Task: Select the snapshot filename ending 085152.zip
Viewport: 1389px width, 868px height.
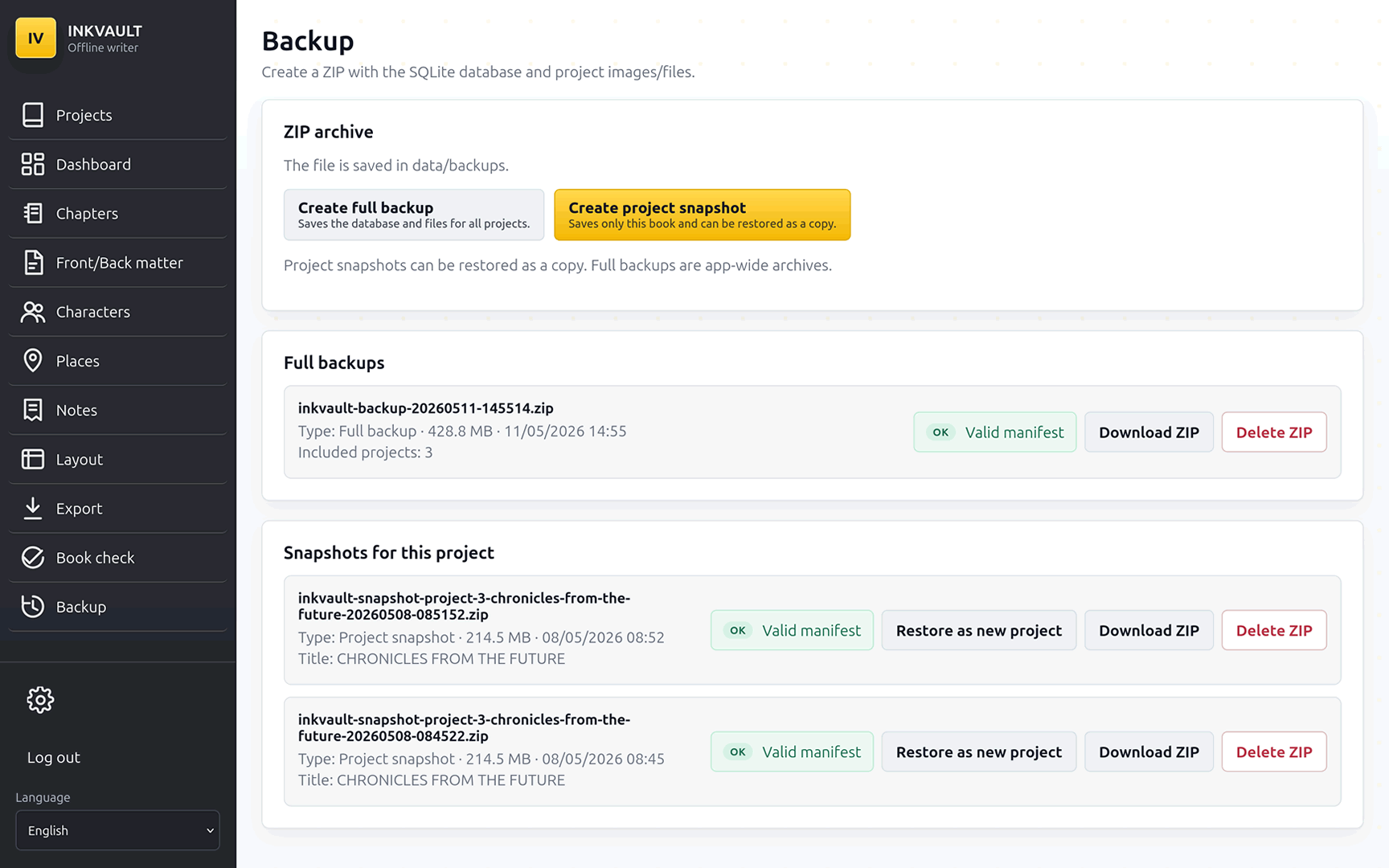Action: pos(464,606)
